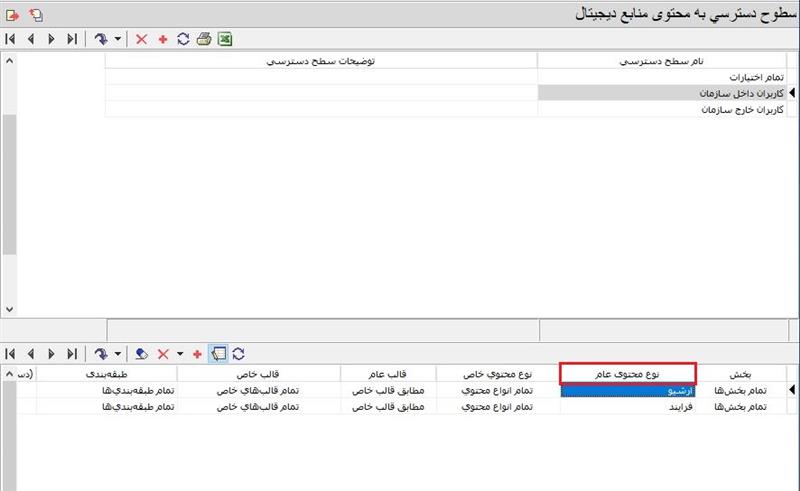Image resolution: width=800 pixels, height=491 pixels.
Task: Add new access level with red plus
Action: click(162, 39)
